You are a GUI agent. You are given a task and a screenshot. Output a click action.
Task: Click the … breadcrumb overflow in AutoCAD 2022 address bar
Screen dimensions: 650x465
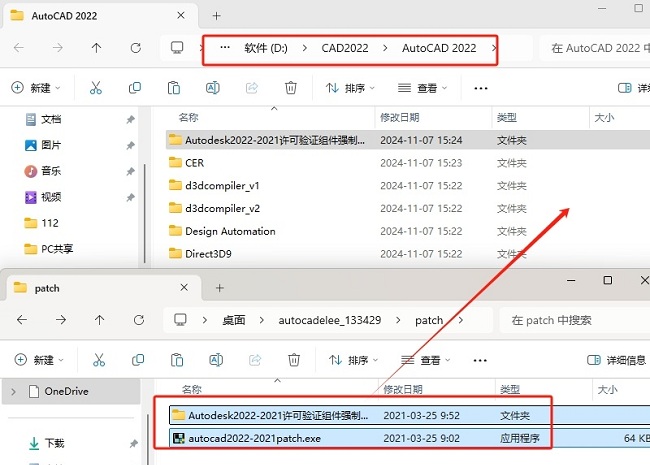click(225, 48)
